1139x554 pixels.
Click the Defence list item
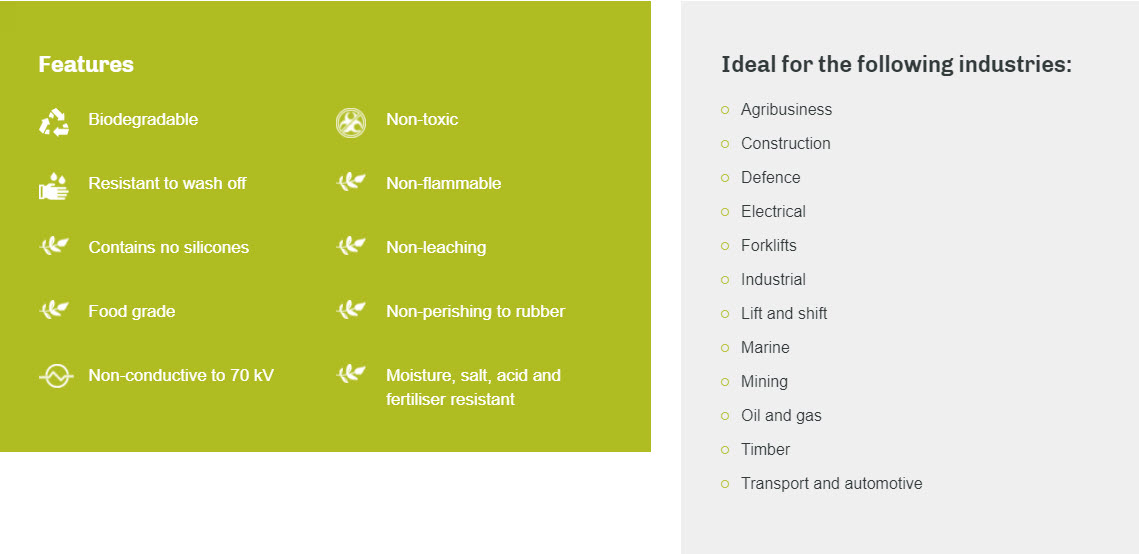pos(770,178)
